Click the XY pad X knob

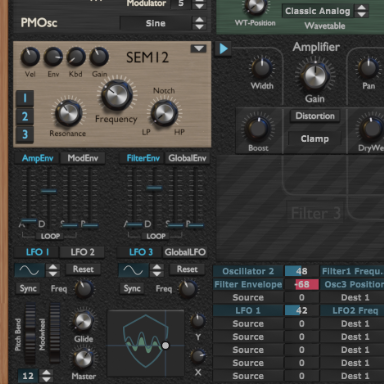click(198, 356)
